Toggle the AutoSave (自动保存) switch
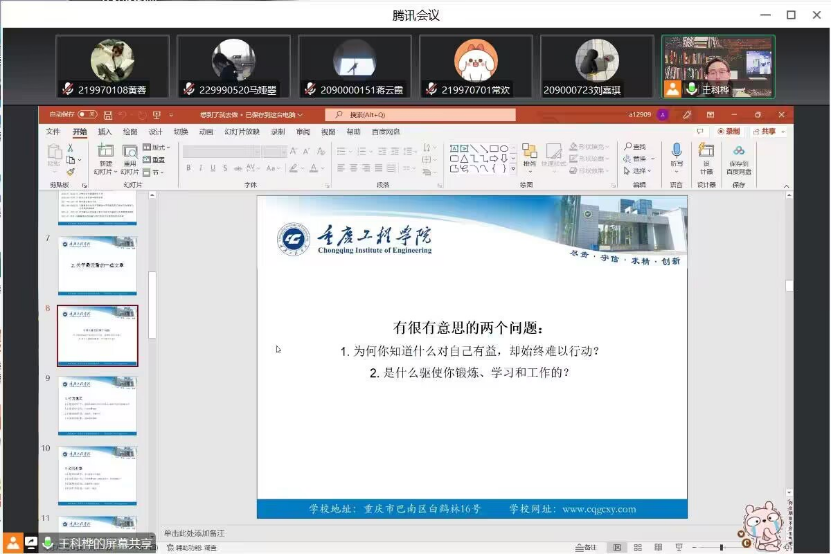Screen dimensions: 831x554 click(x=88, y=115)
